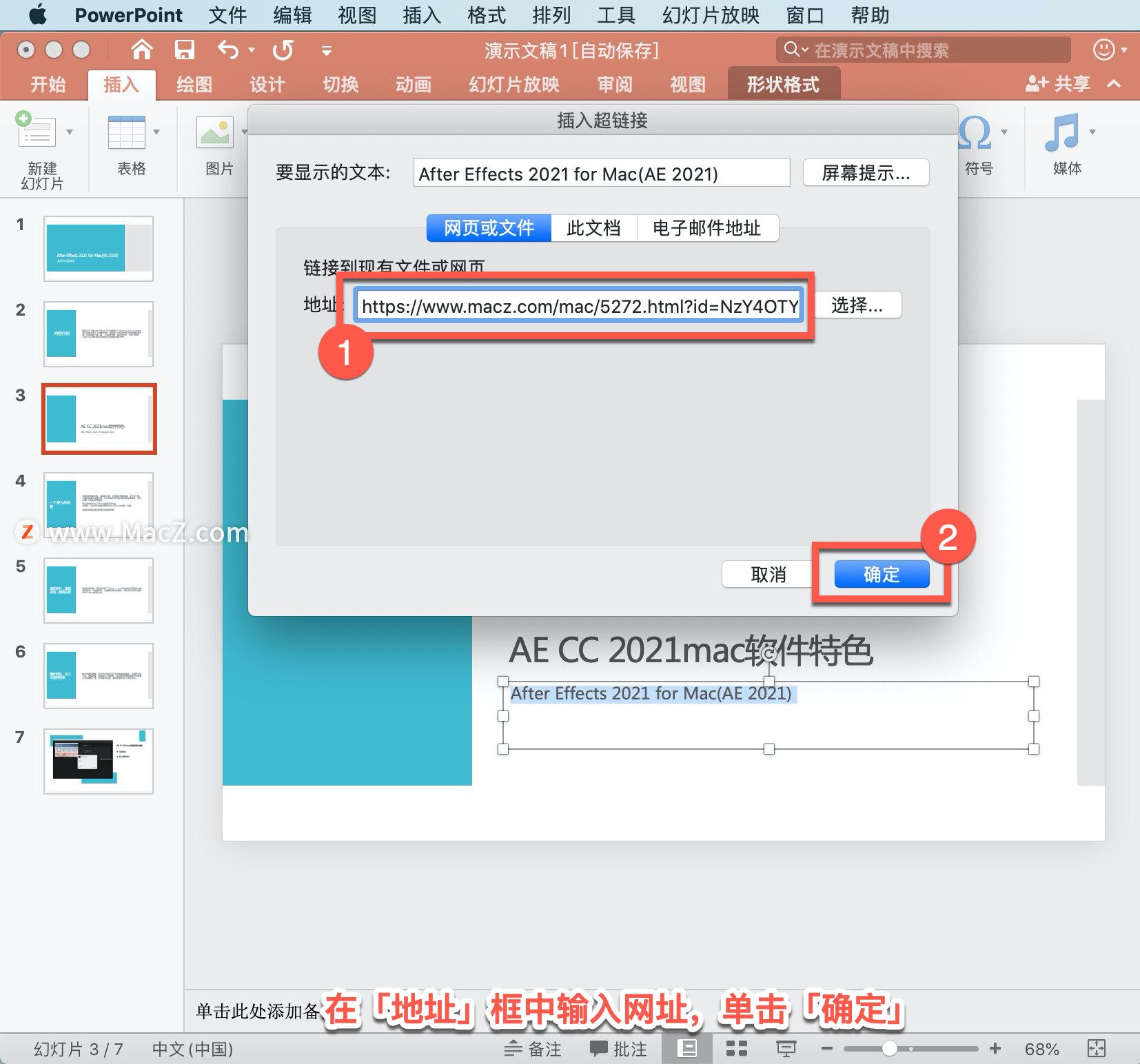Toggle 备注 notes pane in status bar
This screenshot has height=1064, width=1140.
point(533,1049)
